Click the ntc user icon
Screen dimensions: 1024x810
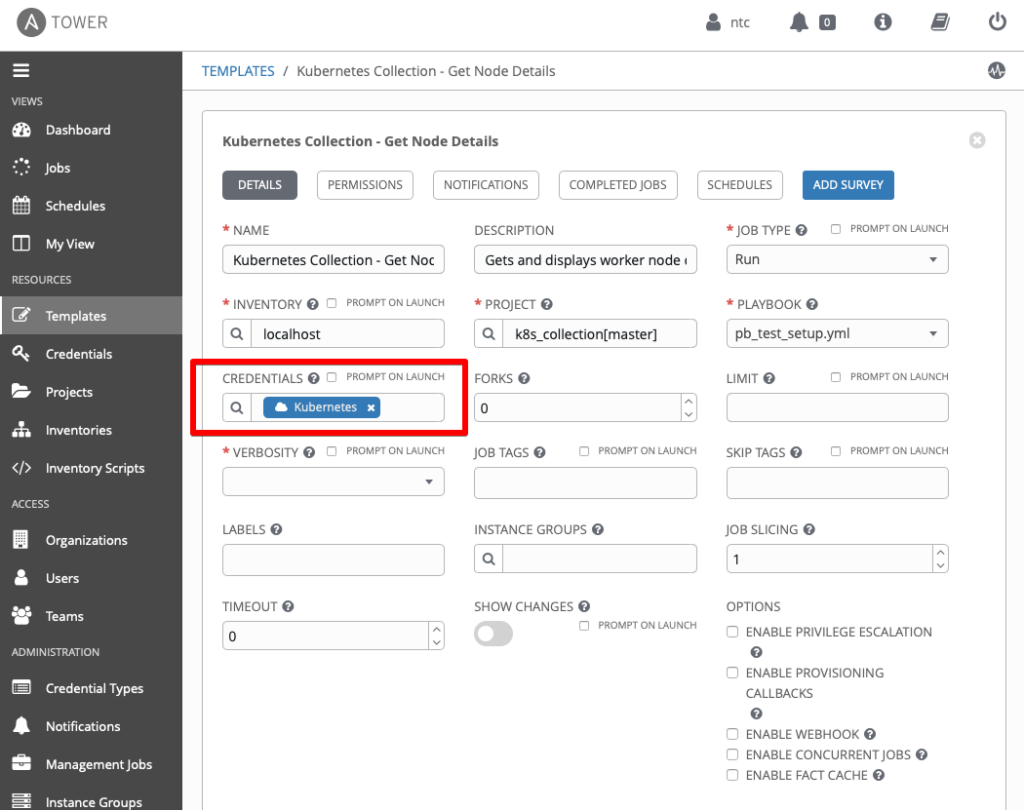(713, 22)
